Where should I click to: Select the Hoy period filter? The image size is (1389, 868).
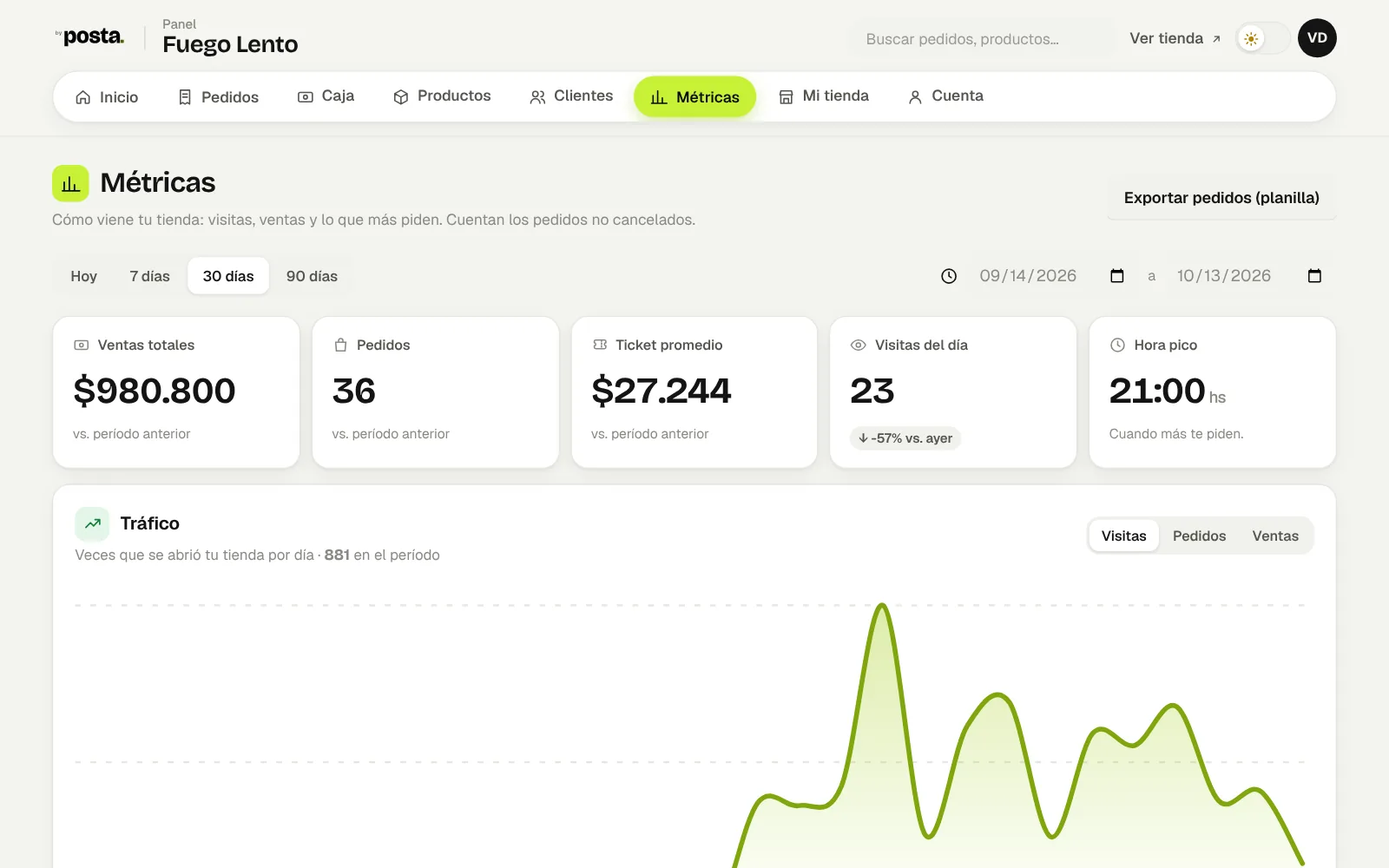(x=84, y=276)
